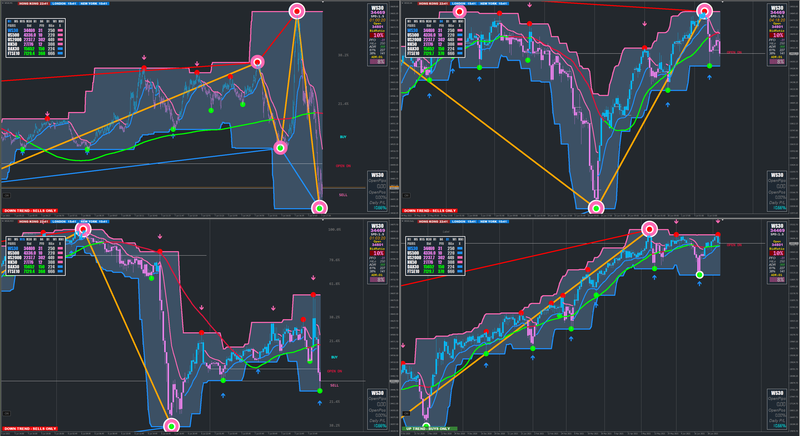
Task: Click NEW YORK session label in bottom-left chart
Action: [x=94, y=222]
